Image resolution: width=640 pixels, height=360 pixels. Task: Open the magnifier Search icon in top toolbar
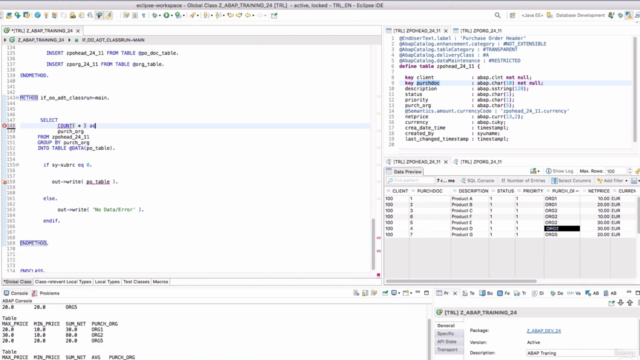[498, 16]
